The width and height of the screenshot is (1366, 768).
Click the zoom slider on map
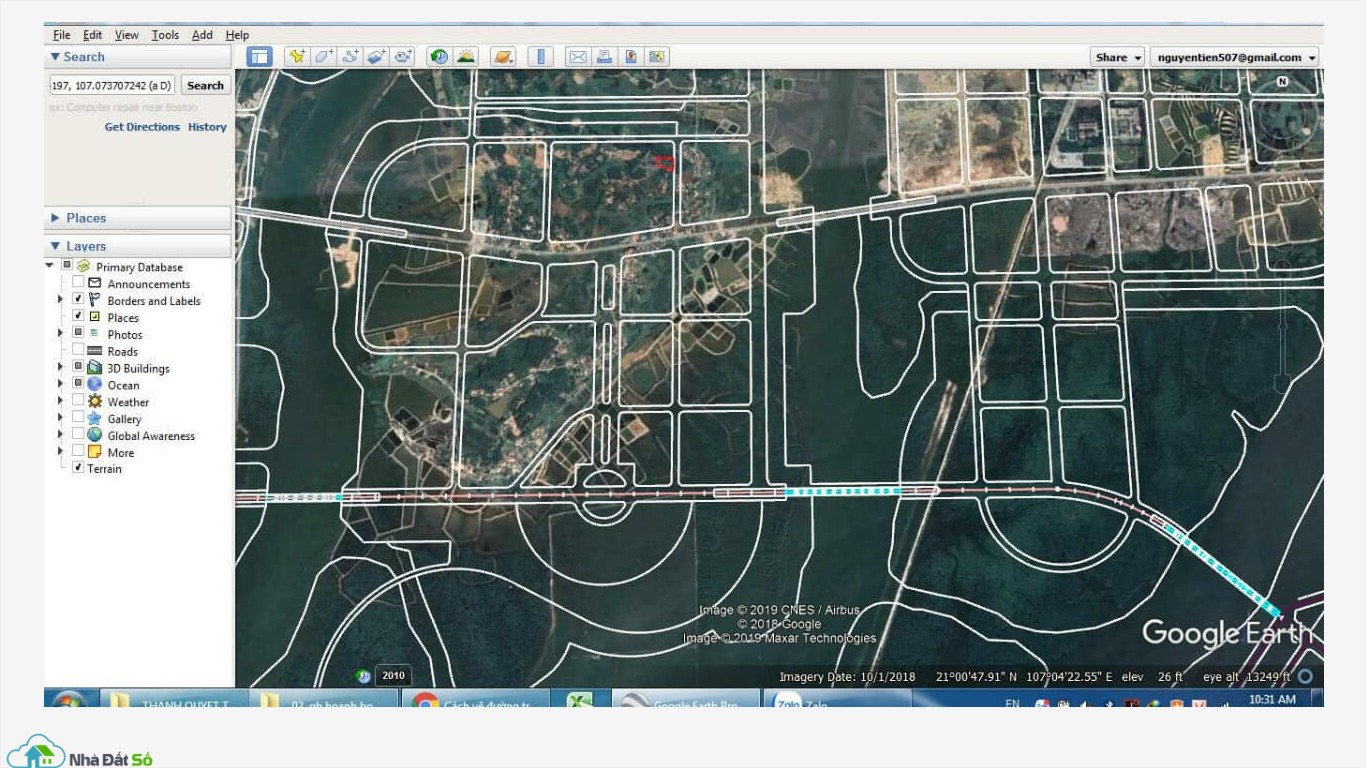(1282, 324)
